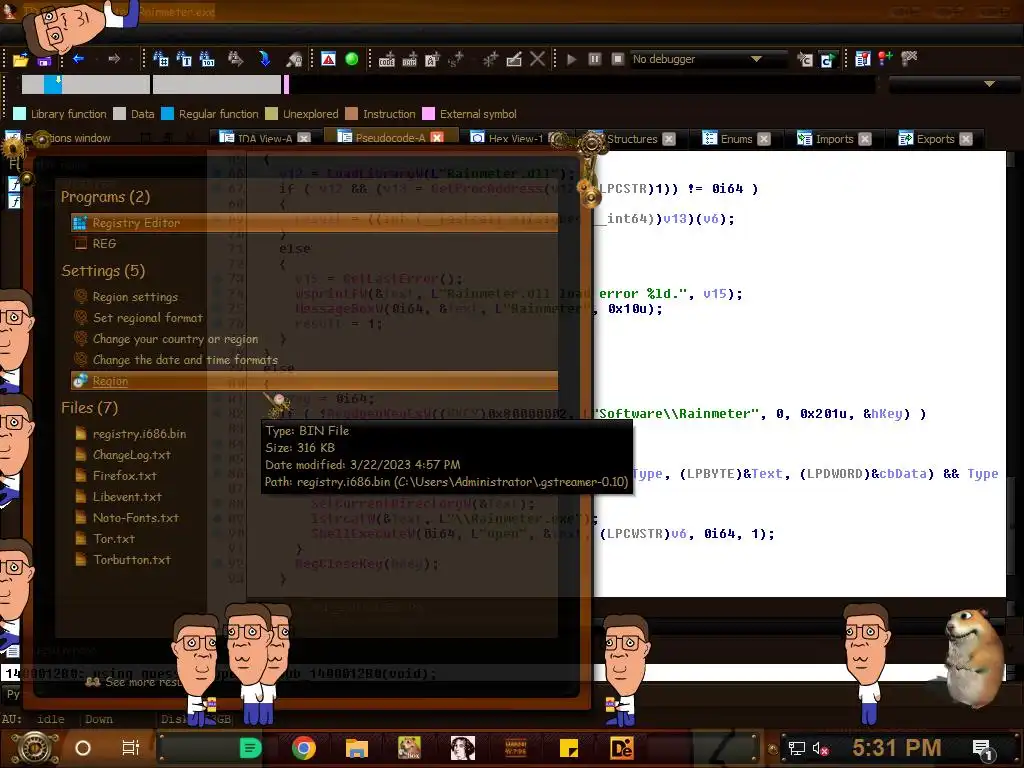
Task: Open Libevent.txt file result
Action: click(127, 496)
